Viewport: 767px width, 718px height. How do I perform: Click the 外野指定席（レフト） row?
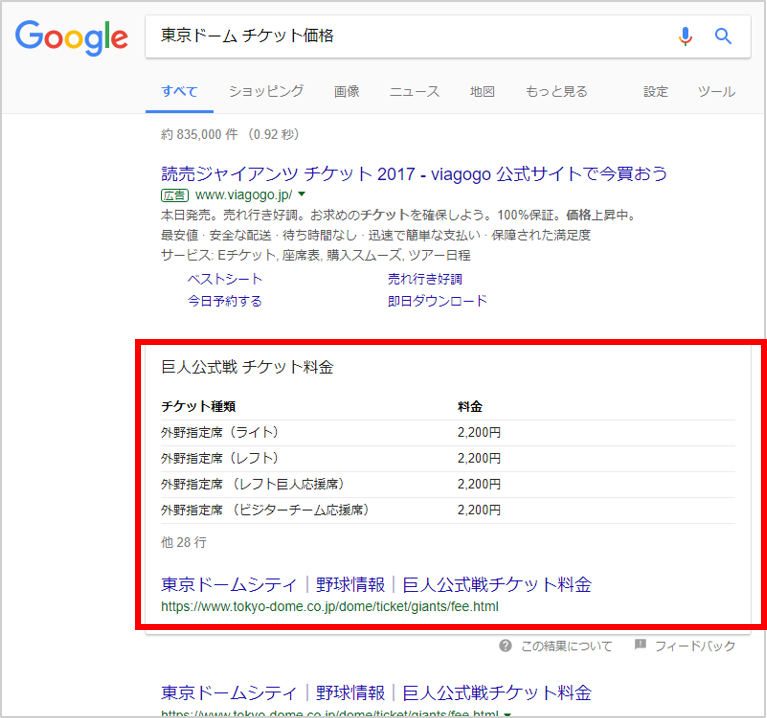(x=448, y=458)
